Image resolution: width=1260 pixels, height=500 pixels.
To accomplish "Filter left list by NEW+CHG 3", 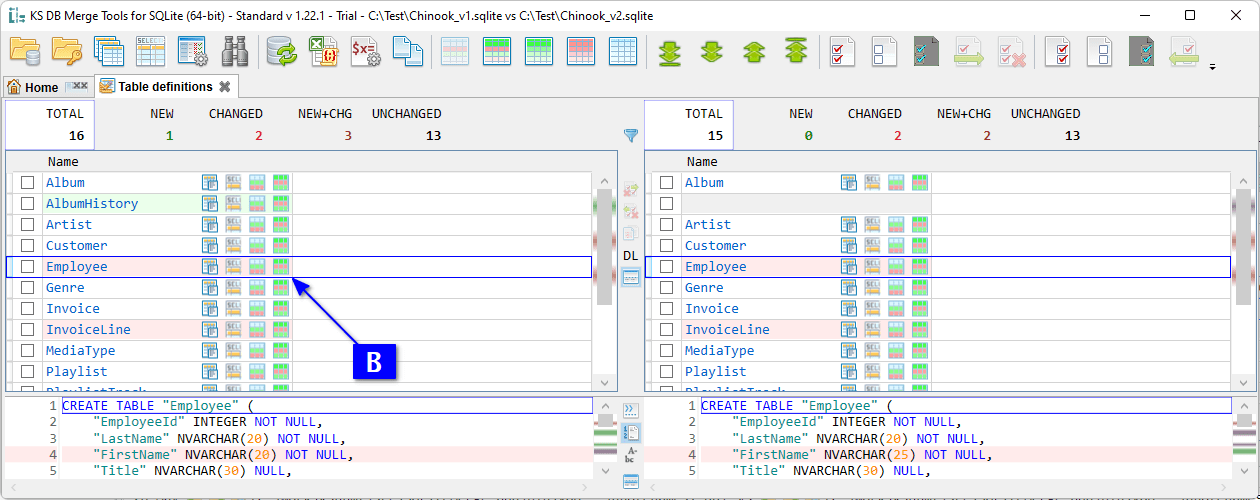I will click(325, 125).
